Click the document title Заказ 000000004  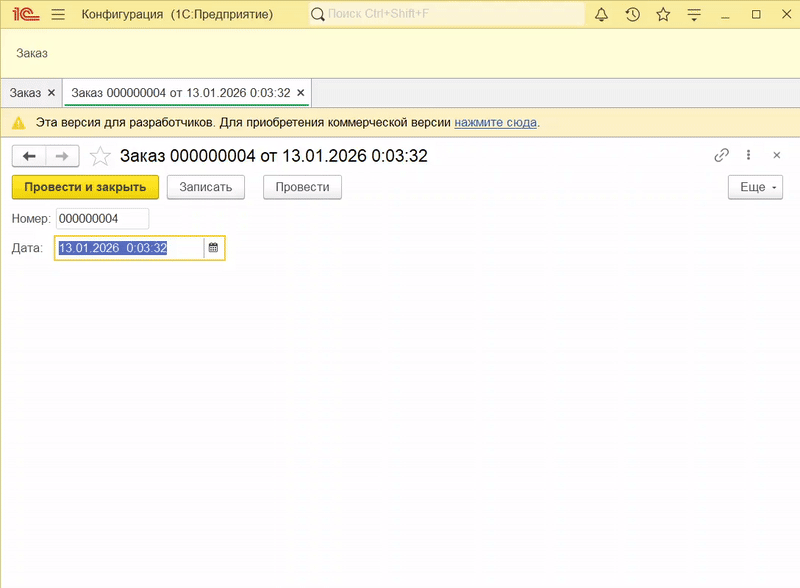tap(273, 156)
